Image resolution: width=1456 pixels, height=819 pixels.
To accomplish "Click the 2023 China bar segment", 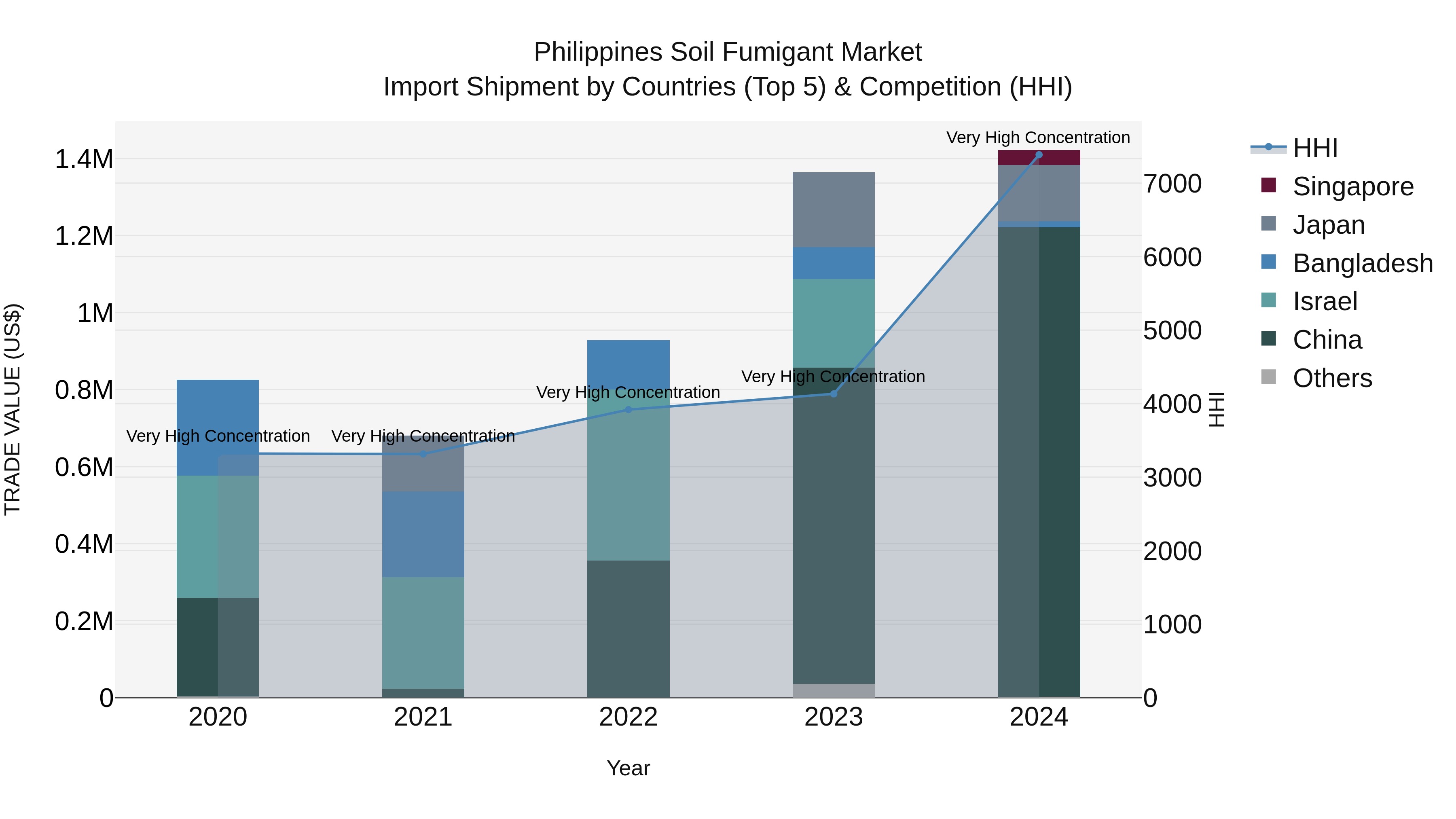I will coord(834,526).
